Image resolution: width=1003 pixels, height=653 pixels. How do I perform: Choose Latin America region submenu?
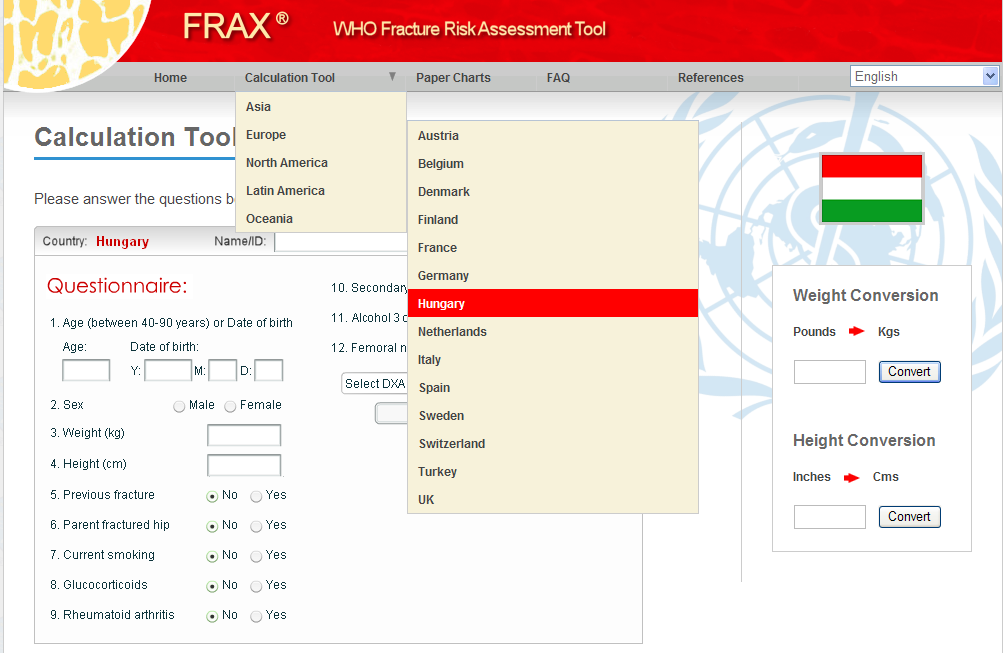[x=321, y=191]
